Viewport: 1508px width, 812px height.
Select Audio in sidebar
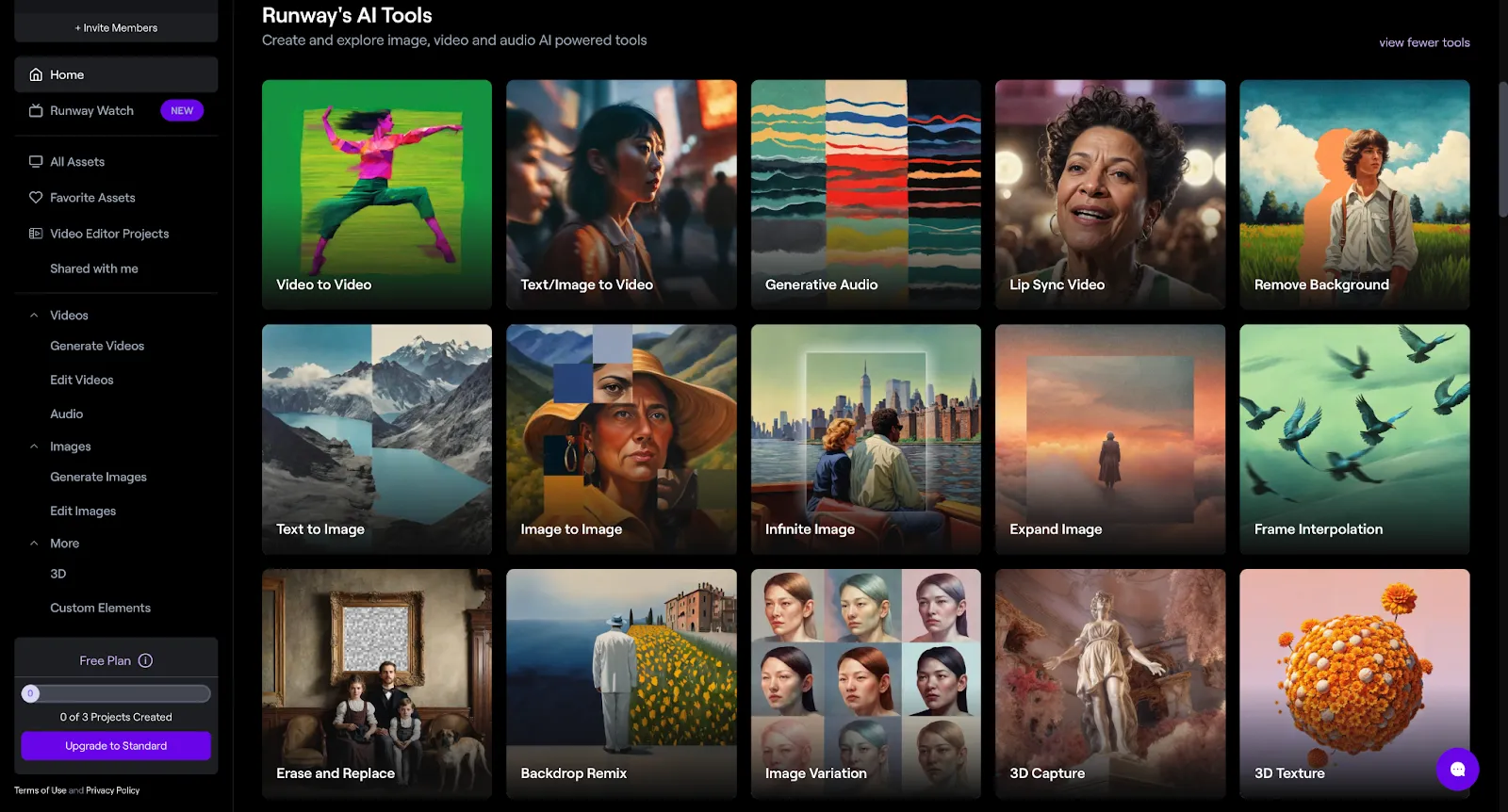click(67, 414)
